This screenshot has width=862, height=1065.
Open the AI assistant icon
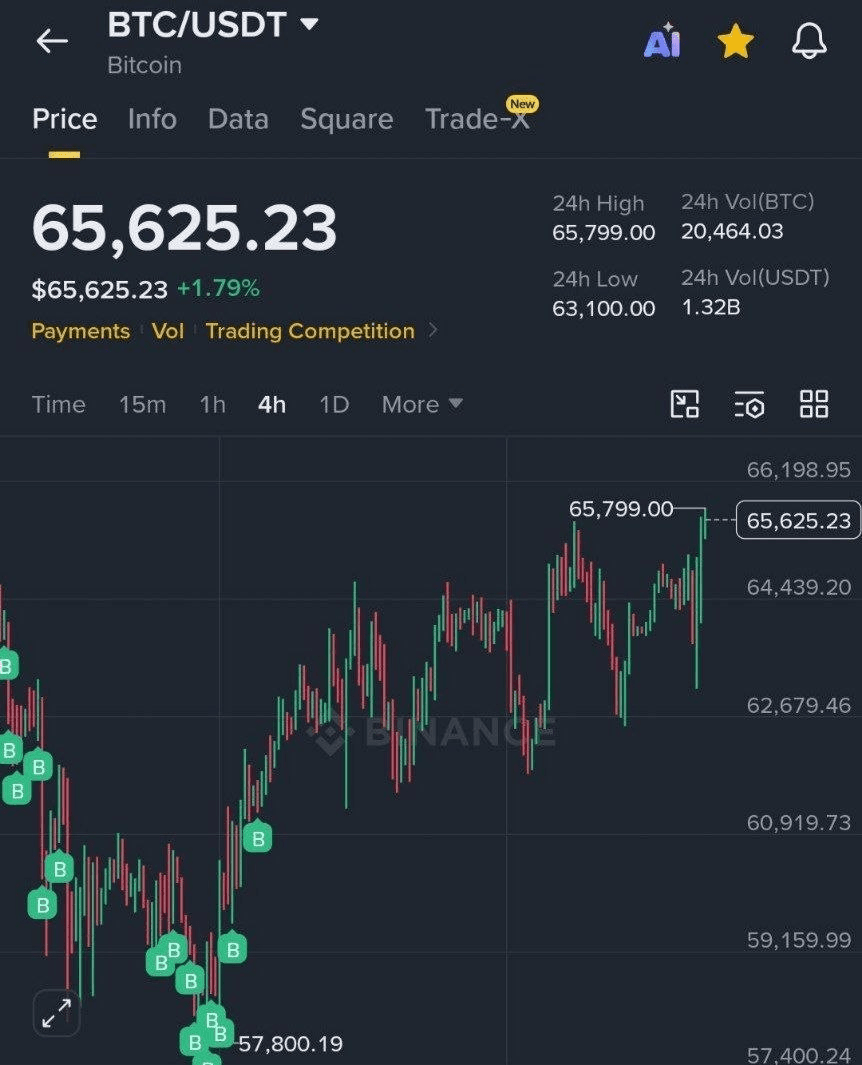coord(662,41)
